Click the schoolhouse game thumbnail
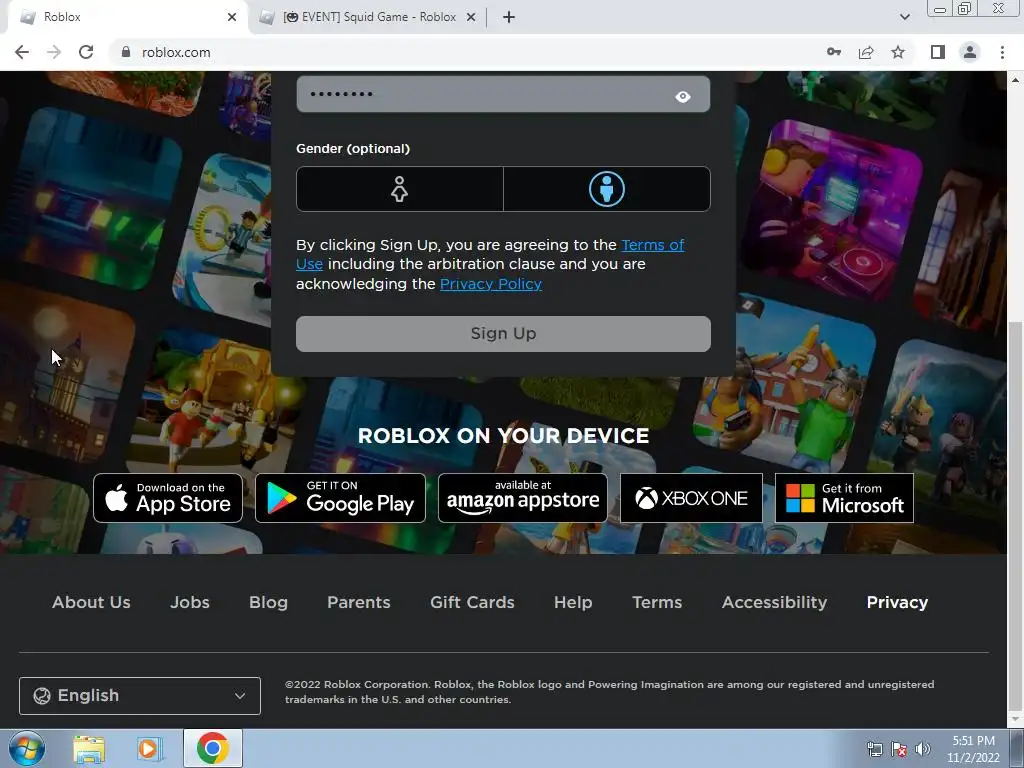 [784, 382]
